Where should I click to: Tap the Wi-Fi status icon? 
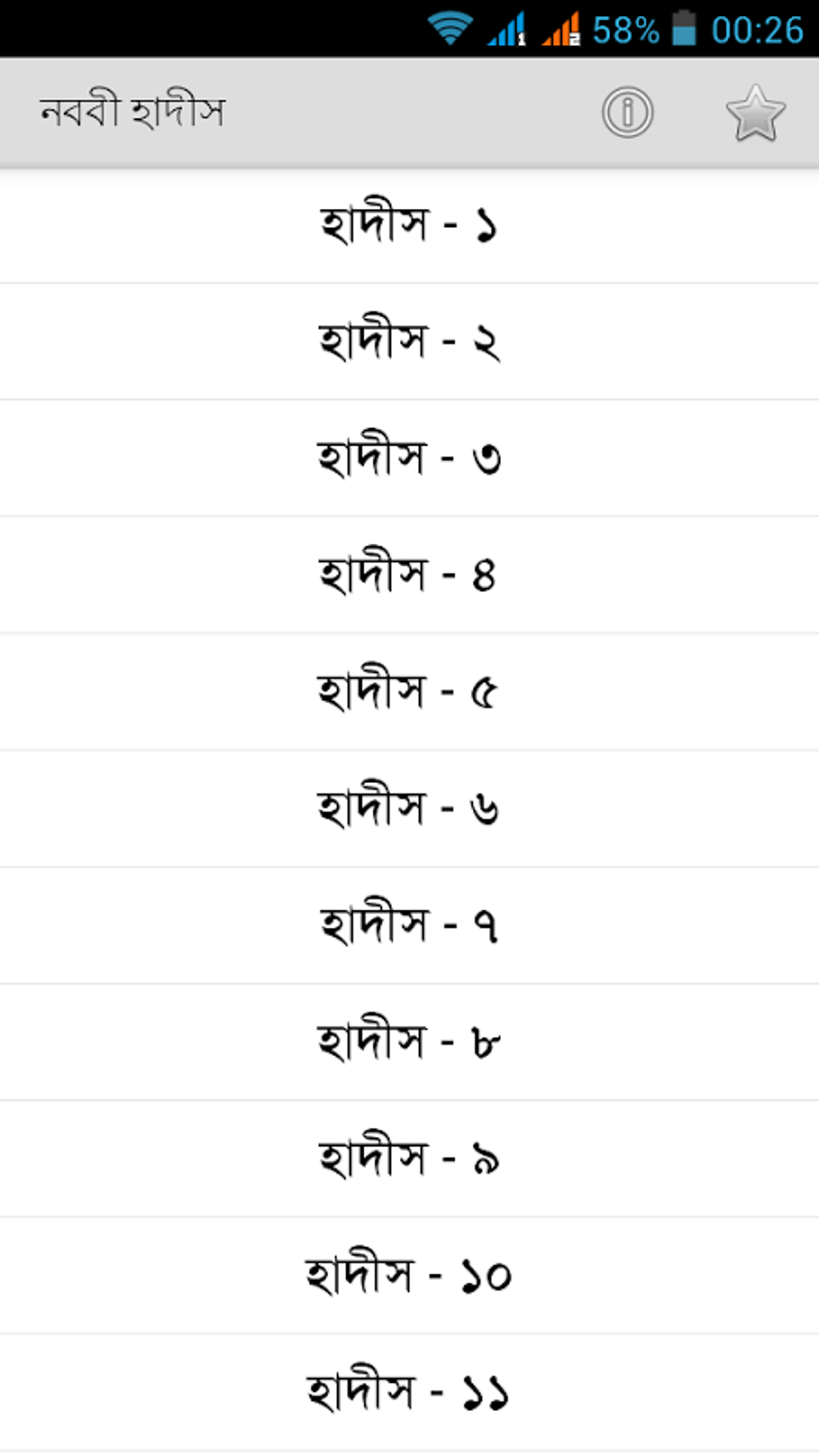pyautogui.click(x=450, y=29)
